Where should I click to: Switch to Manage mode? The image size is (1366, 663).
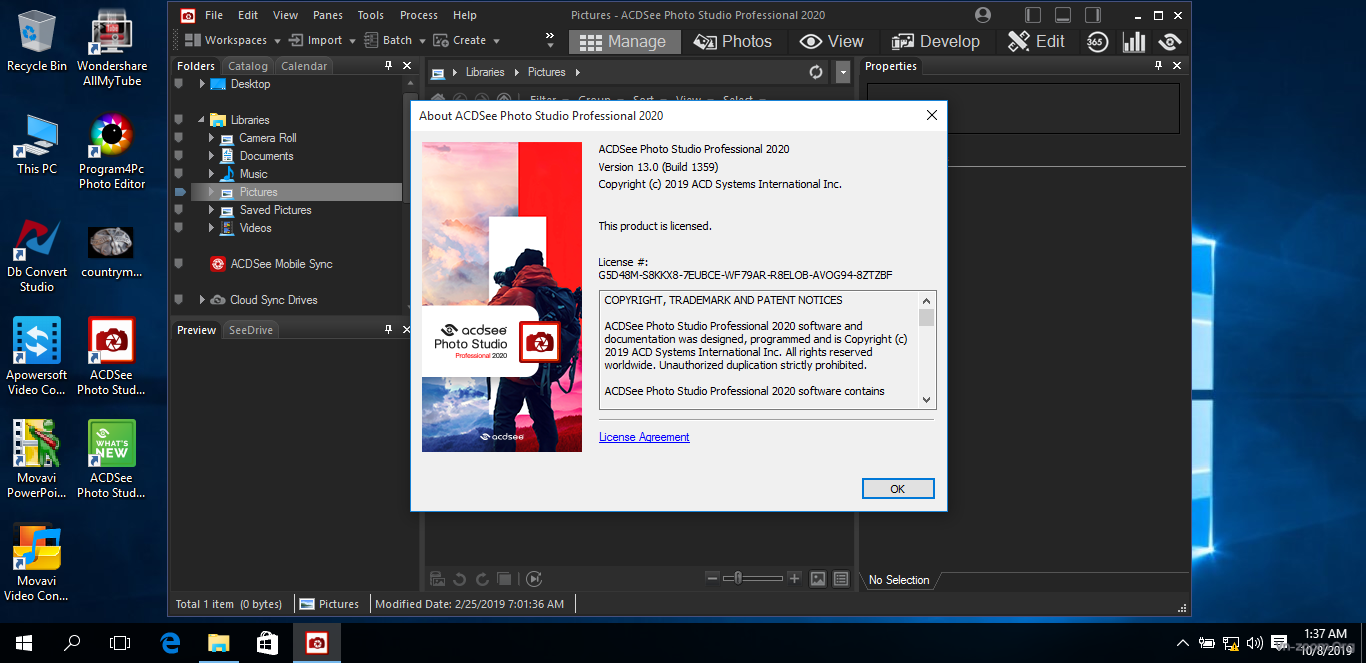coord(624,41)
